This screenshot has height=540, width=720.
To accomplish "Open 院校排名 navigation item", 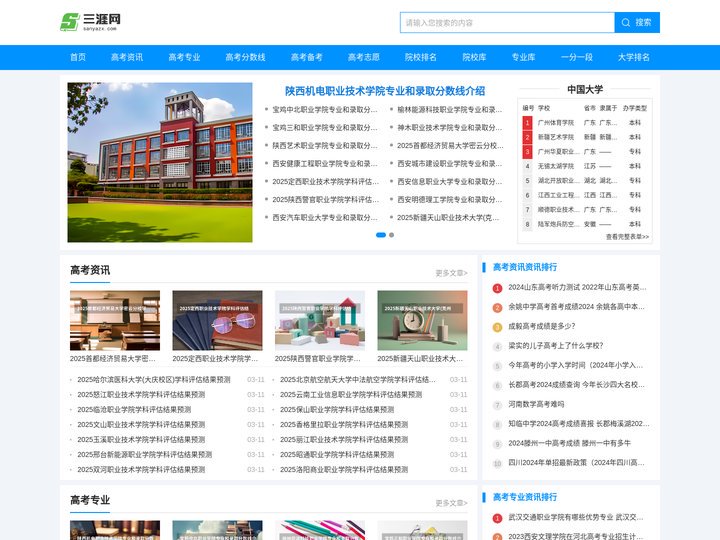I will pyautogui.click(x=421, y=57).
